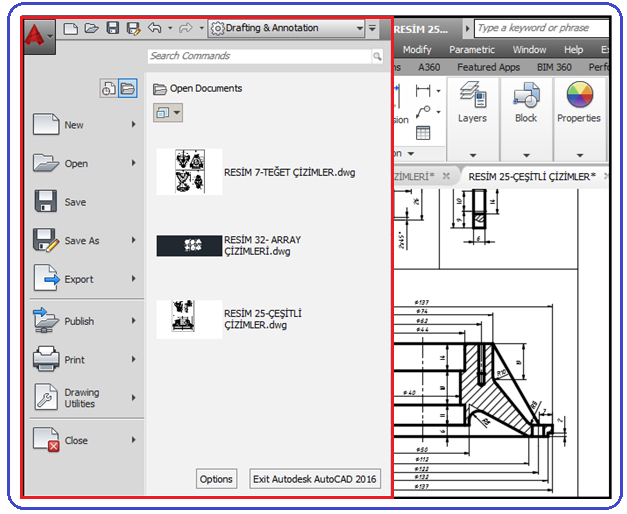Open the Window menu
Image resolution: width=627 pixels, height=514 pixels.
(x=529, y=50)
